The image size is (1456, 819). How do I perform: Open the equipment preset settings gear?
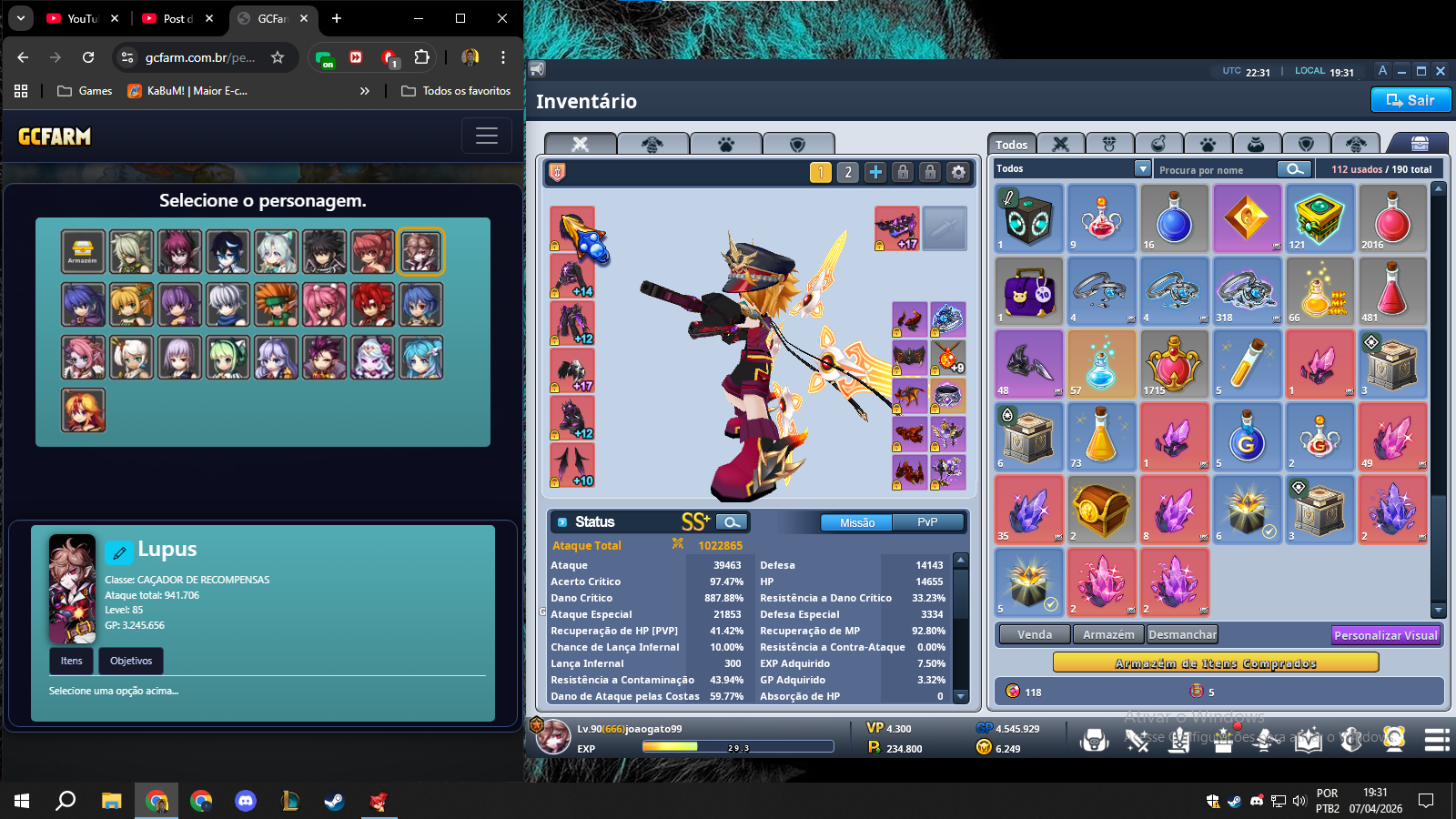point(957,172)
